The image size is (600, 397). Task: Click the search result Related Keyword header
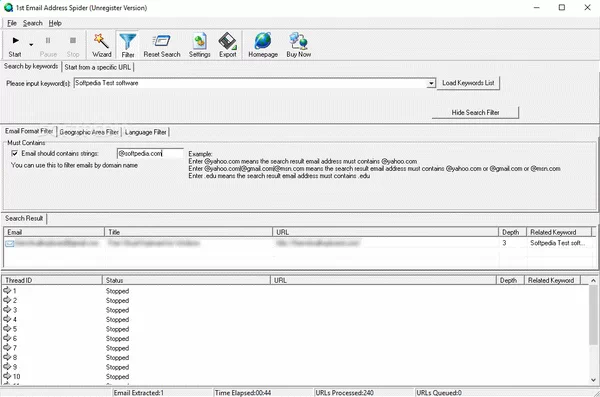[559, 232]
